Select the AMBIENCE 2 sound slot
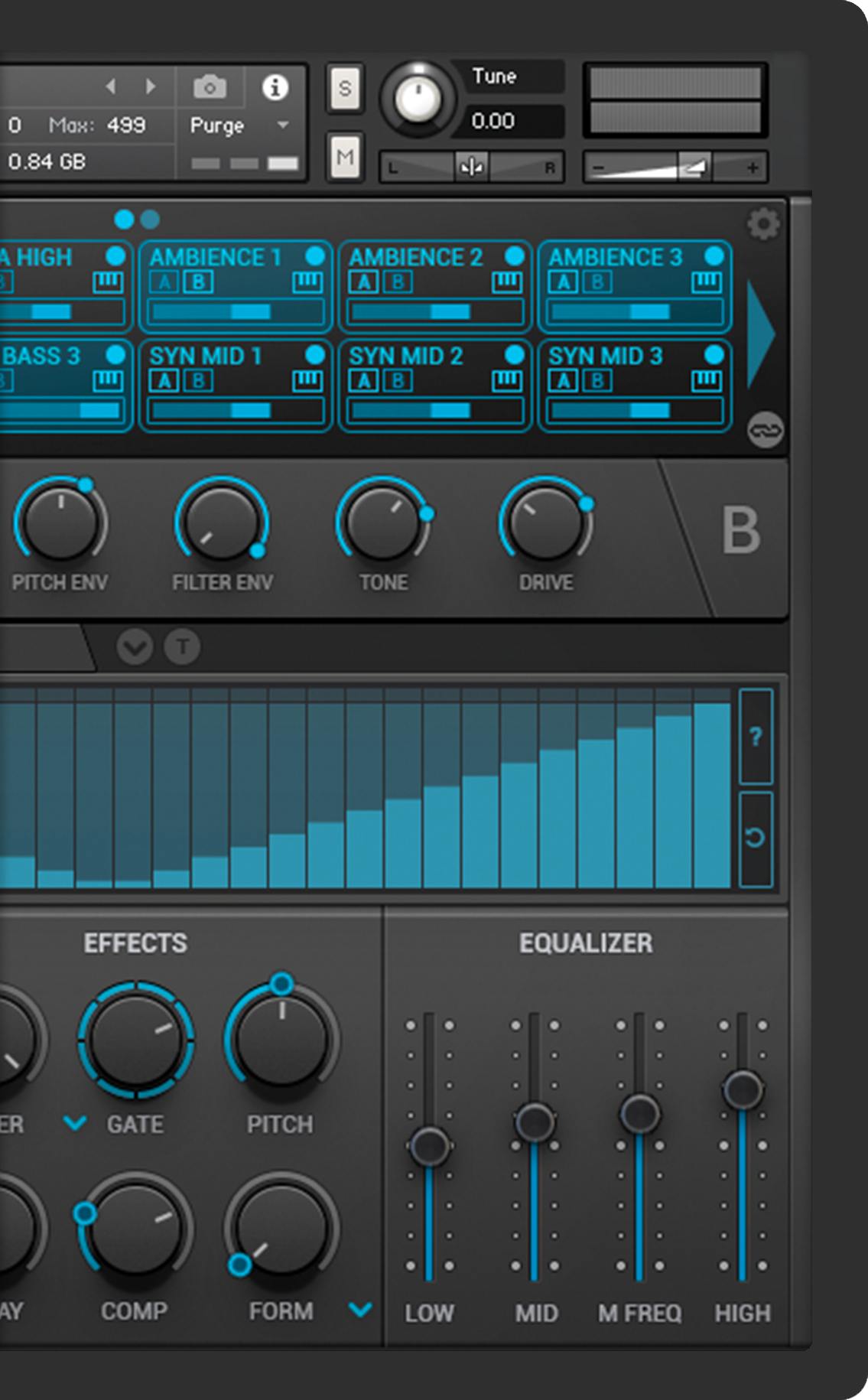 435,287
